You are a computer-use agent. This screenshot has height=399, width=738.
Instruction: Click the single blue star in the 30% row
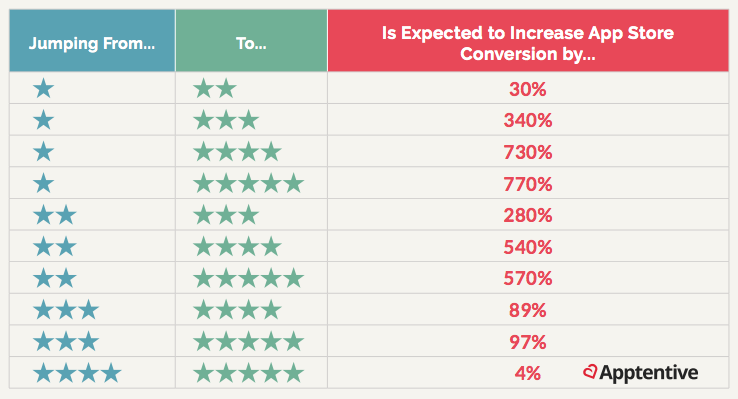click(x=44, y=88)
